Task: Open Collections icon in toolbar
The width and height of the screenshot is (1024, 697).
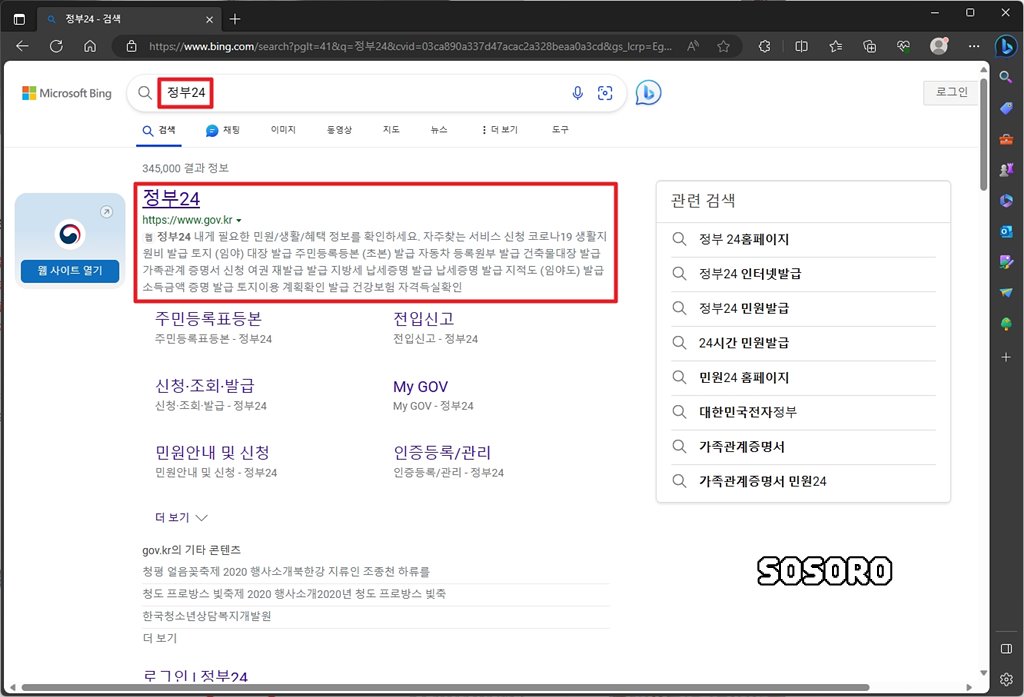Action: point(869,46)
